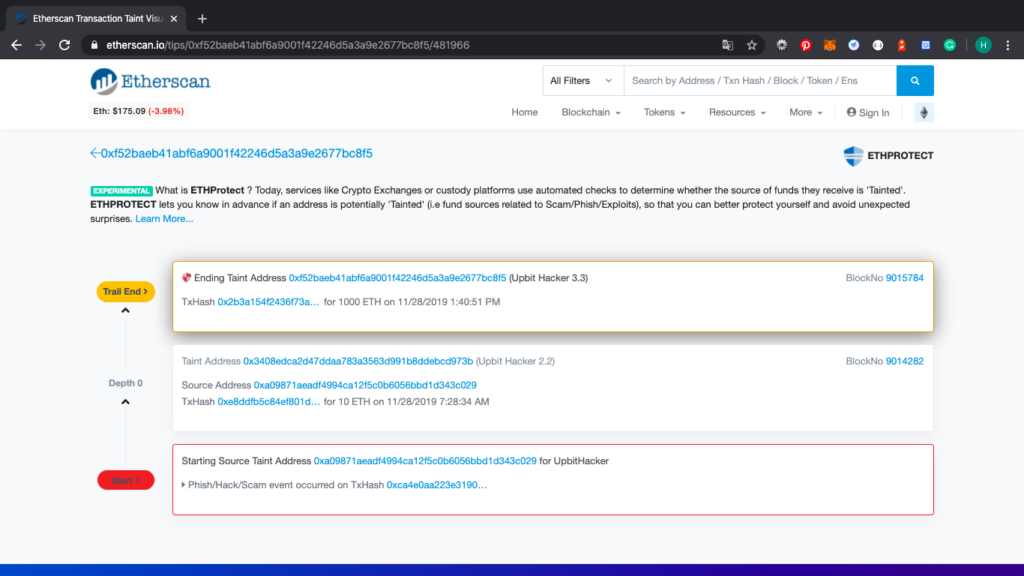Click the blue square extension icon
Image resolution: width=1024 pixels, height=576 pixels.
point(925,45)
